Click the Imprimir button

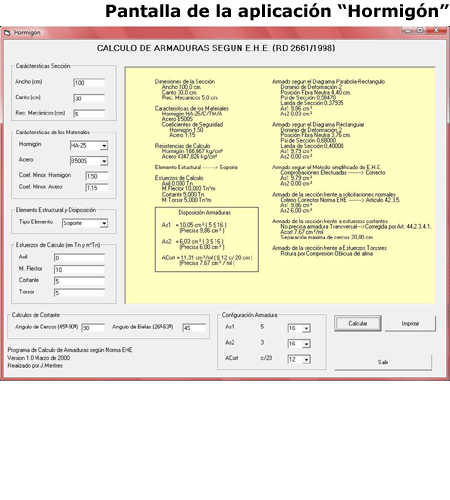coord(410,323)
